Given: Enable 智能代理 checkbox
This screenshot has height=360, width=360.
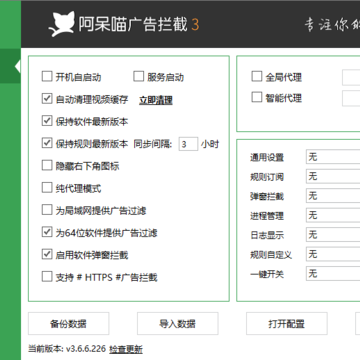Looking at the screenshot, I should coord(257,97).
